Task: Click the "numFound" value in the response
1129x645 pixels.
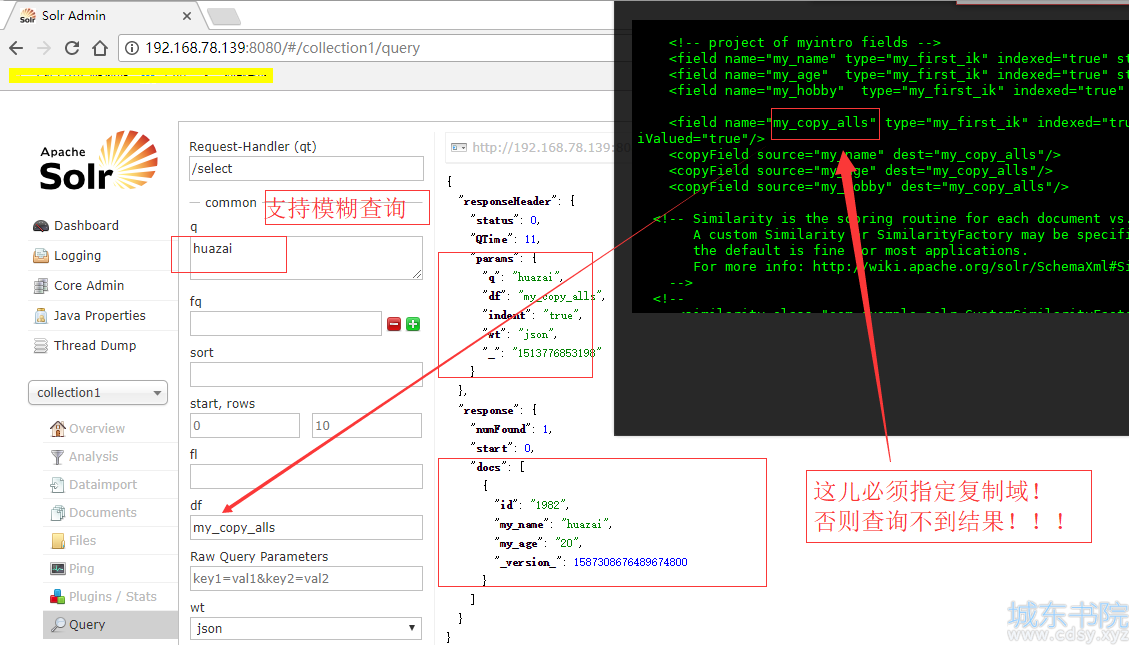Action: point(546,430)
